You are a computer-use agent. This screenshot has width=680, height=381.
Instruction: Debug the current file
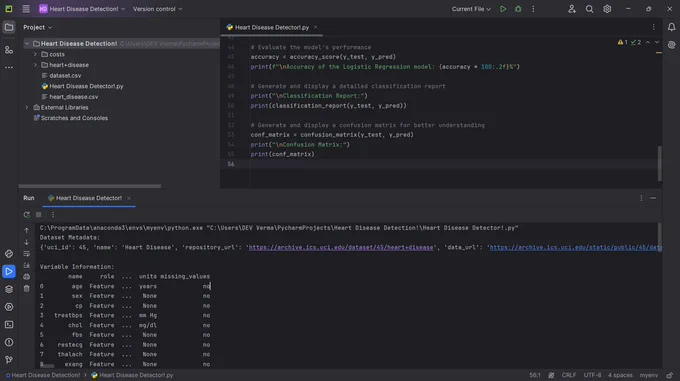[518, 9]
